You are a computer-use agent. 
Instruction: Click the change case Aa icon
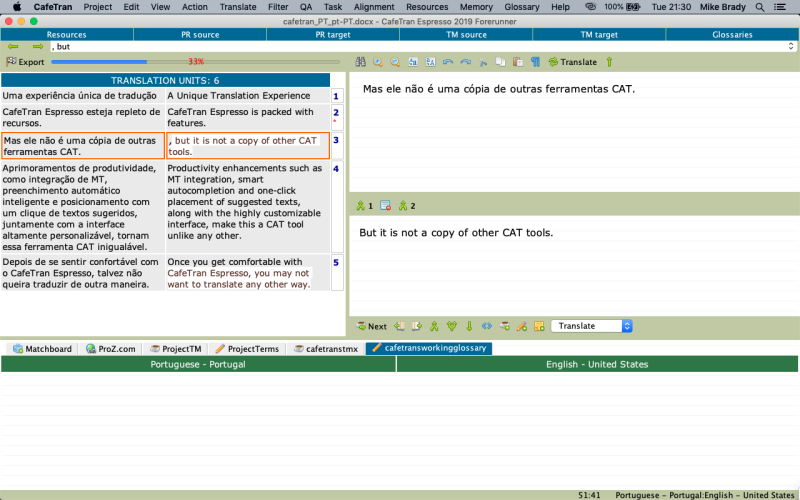click(413, 62)
